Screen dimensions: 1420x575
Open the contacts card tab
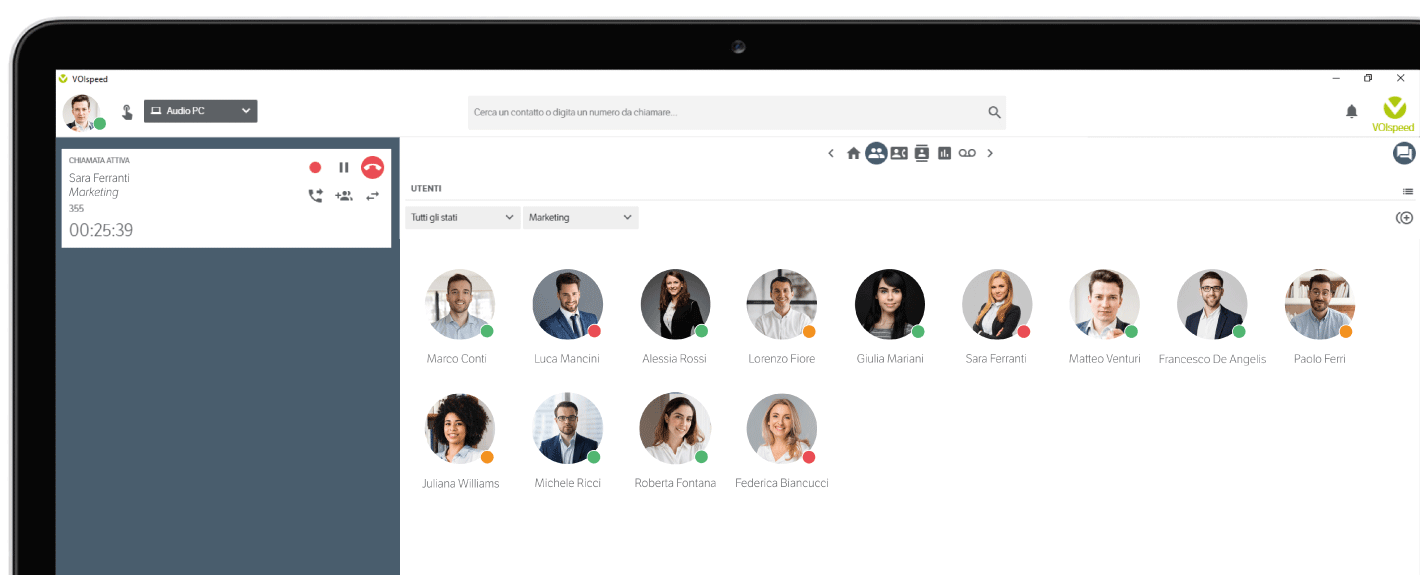(899, 153)
